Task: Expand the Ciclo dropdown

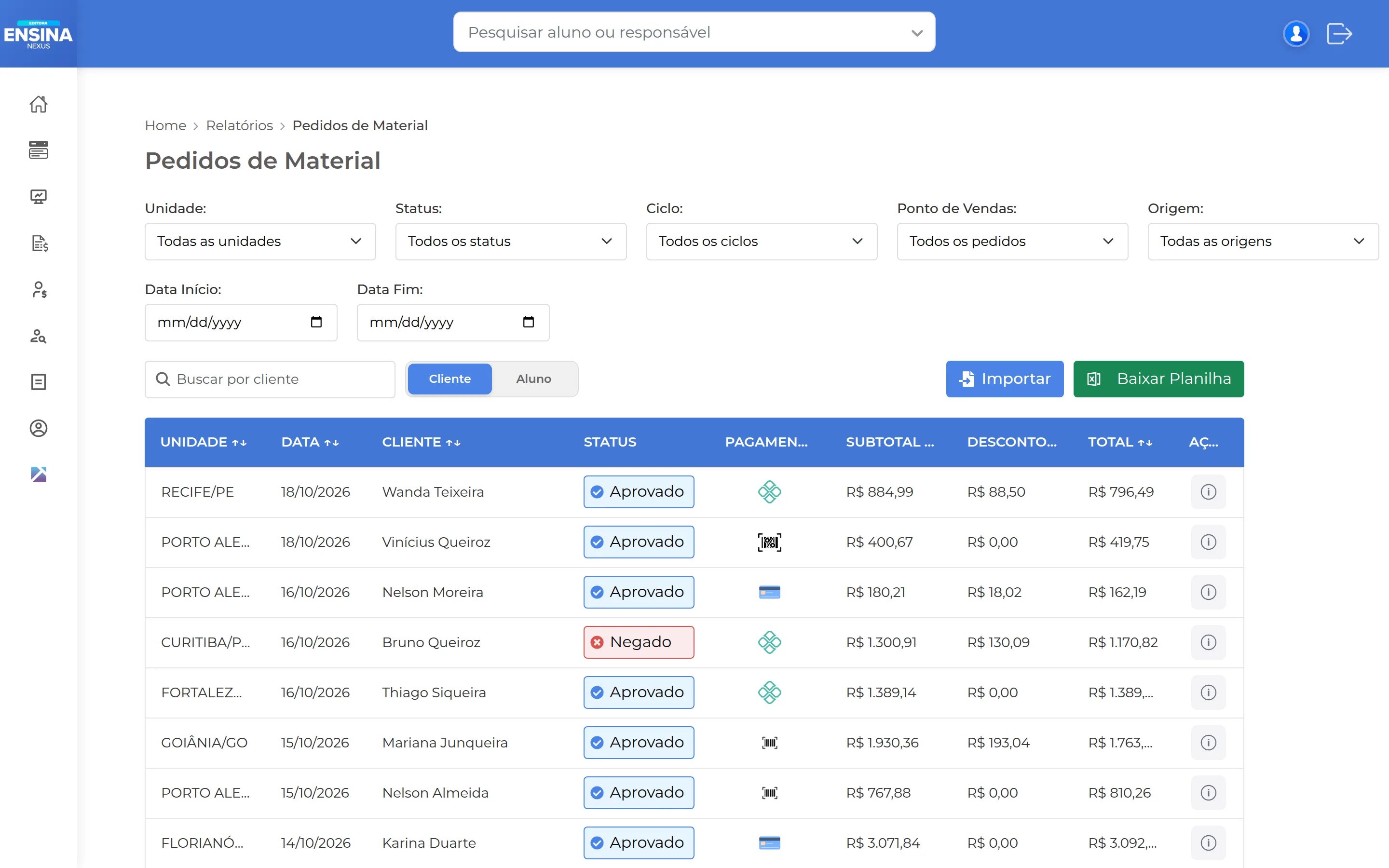Action: click(762, 242)
